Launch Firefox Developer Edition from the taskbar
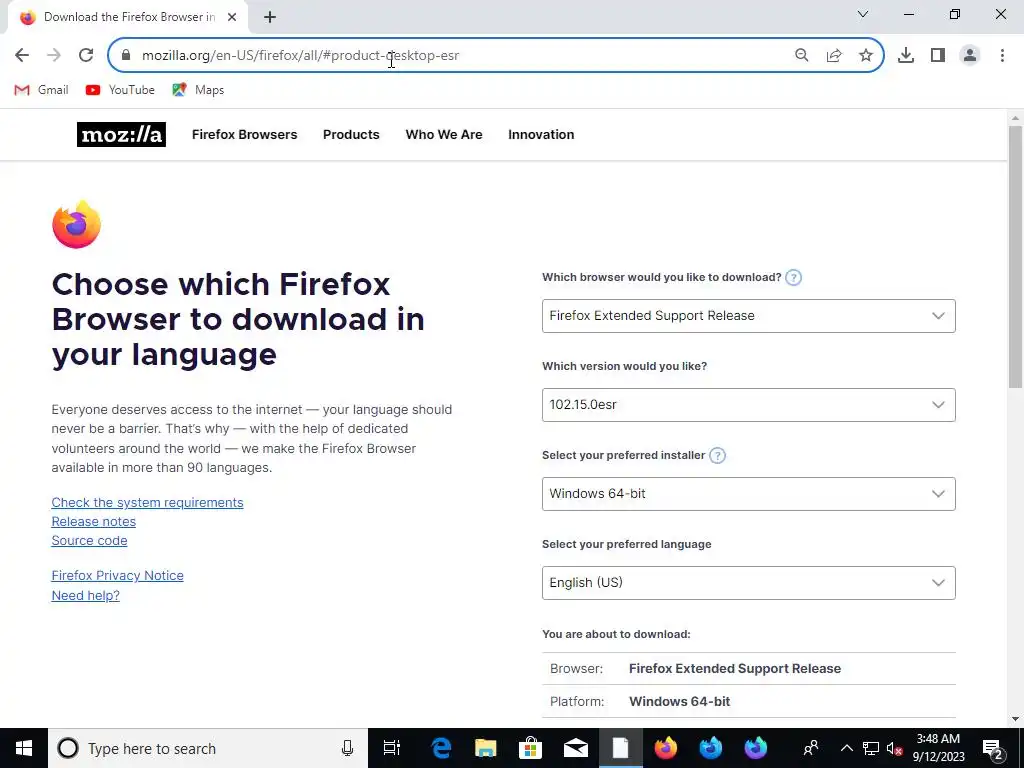The image size is (1024, 768). pos(711,748)
